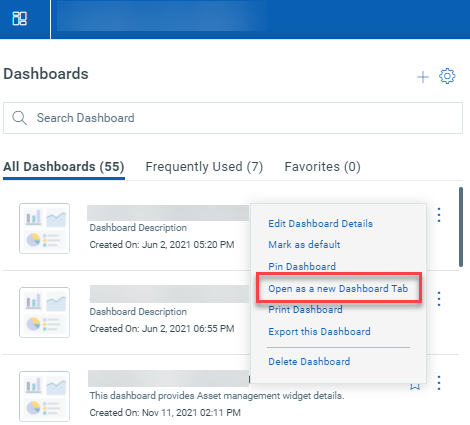Bookmark the Asset management dashboard

click(415, 386)
